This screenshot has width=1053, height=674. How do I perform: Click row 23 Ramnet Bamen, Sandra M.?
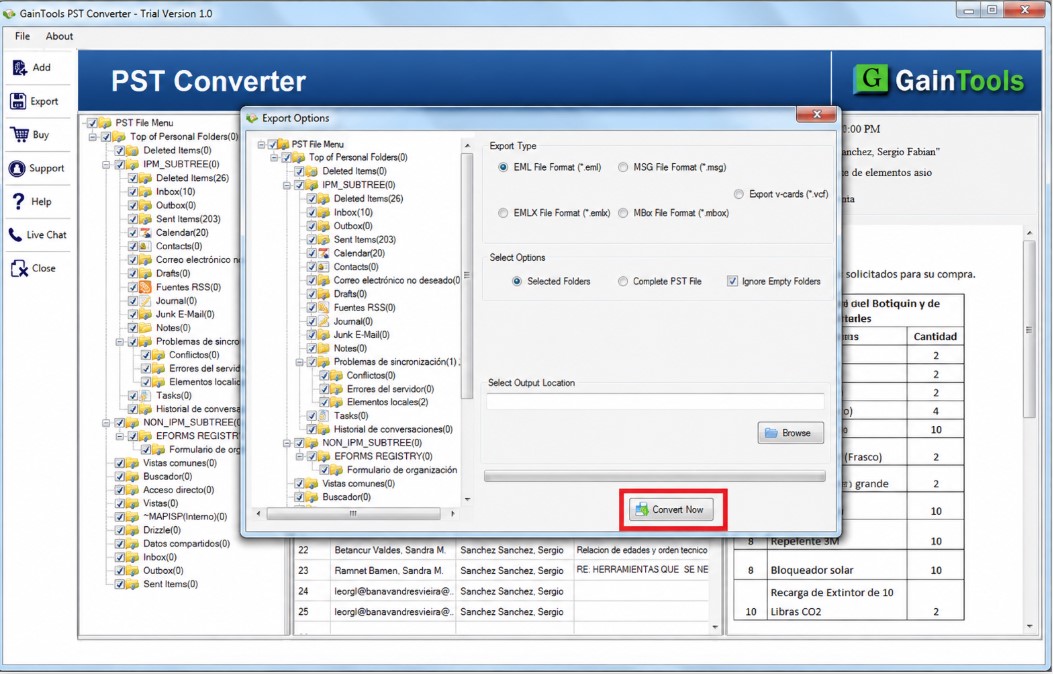(x=500, y=571)
